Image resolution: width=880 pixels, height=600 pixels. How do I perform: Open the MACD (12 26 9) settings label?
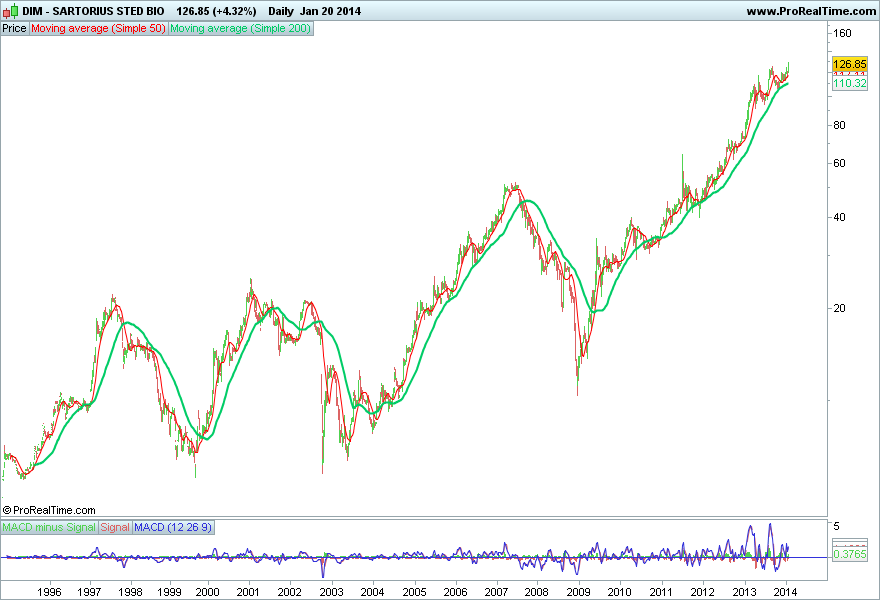coord(173,527)
